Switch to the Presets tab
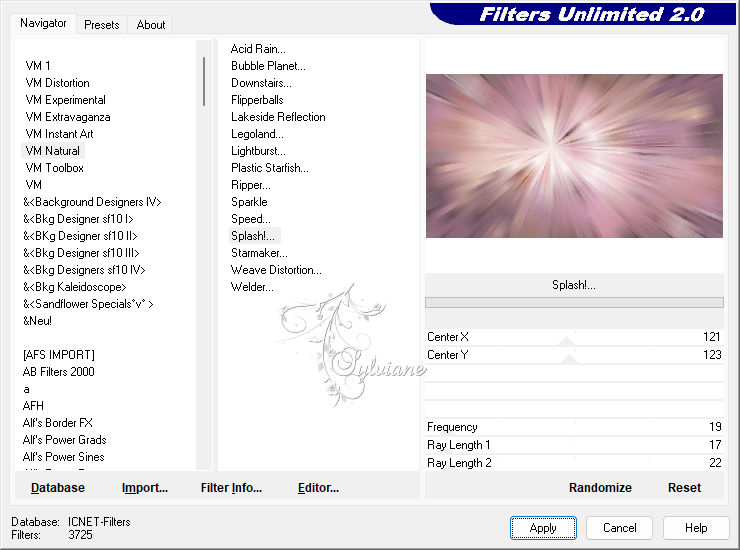The image size is (740, 550). pos(101,25)
